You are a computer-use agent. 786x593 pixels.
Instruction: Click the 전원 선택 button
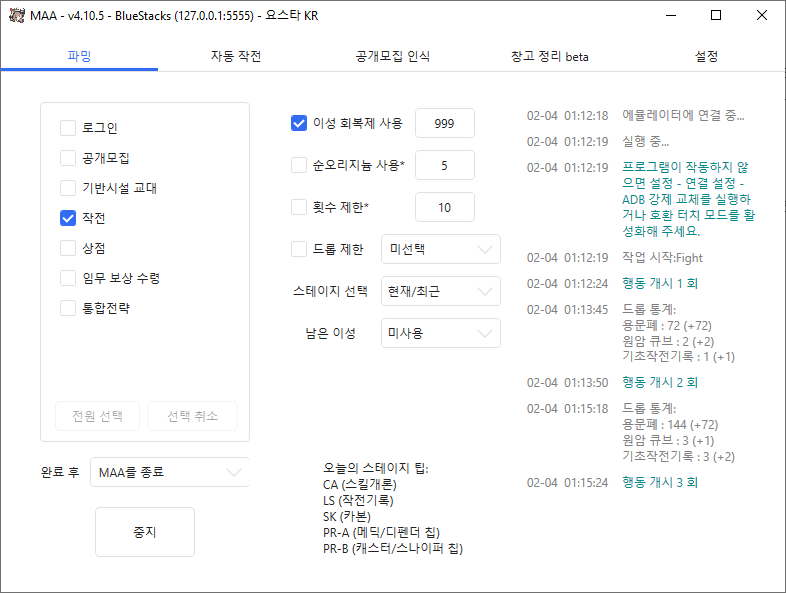(x=97, y=416)
